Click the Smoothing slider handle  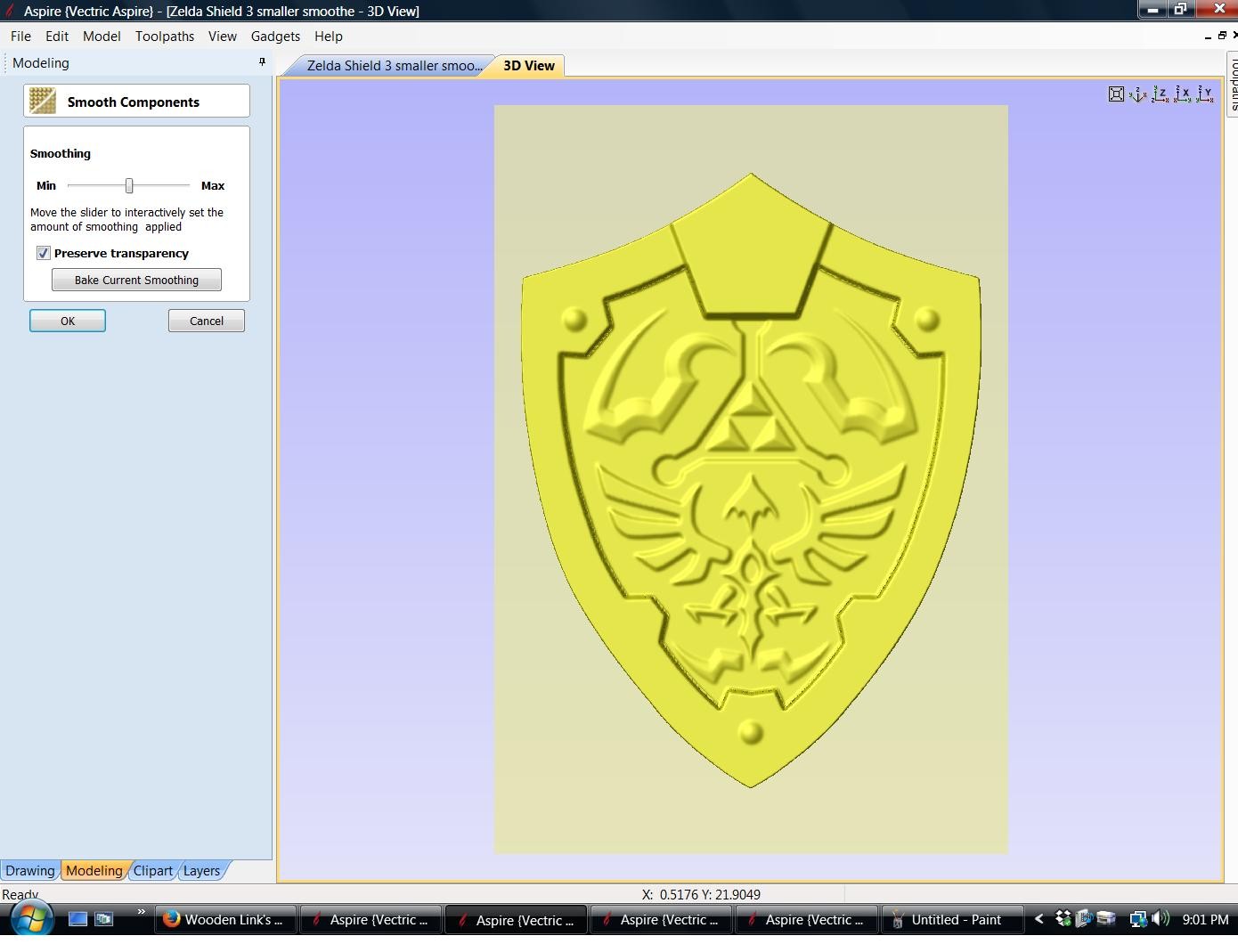[x=129, y=185]
